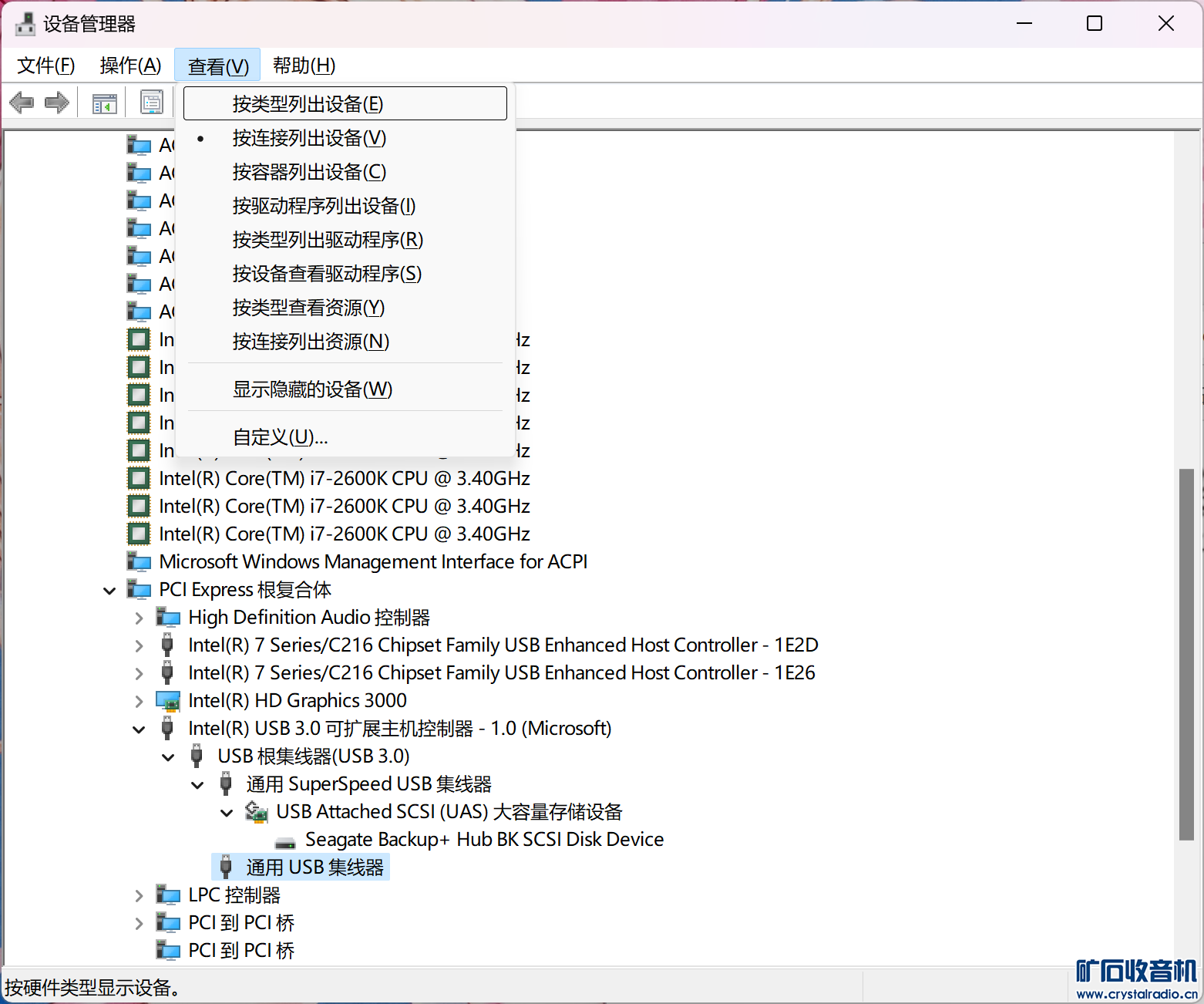The image size is (1204, 1004).
Task: Expand the High Definition Audio 控制器 node
Action: pyautogui.click(x=139, y=618)
